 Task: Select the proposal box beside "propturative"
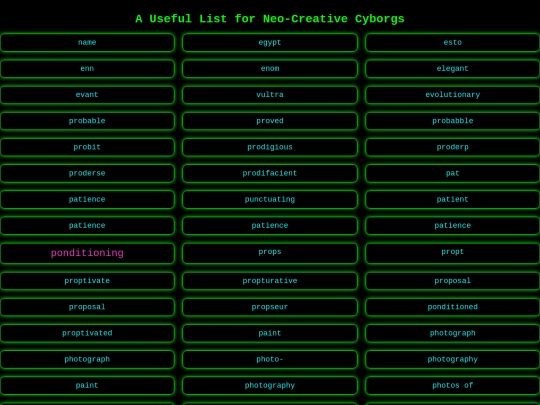[x=453, y=281]
